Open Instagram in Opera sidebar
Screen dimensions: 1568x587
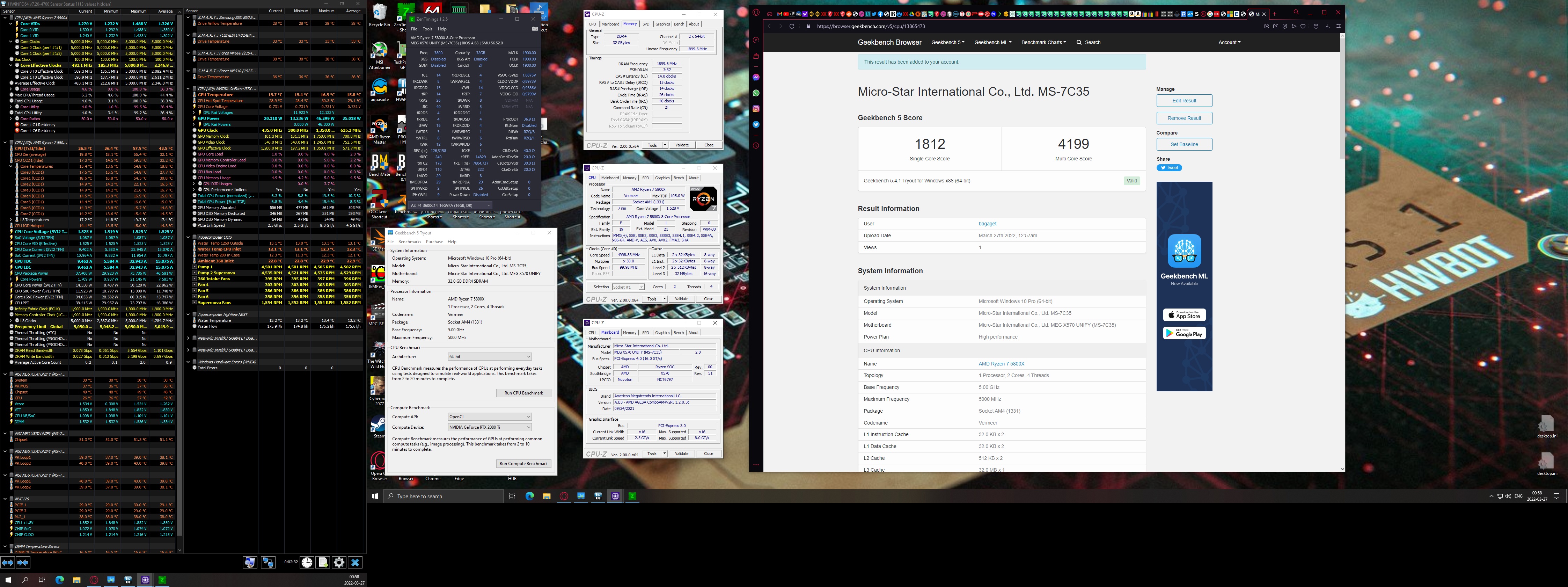coord(756,109)
